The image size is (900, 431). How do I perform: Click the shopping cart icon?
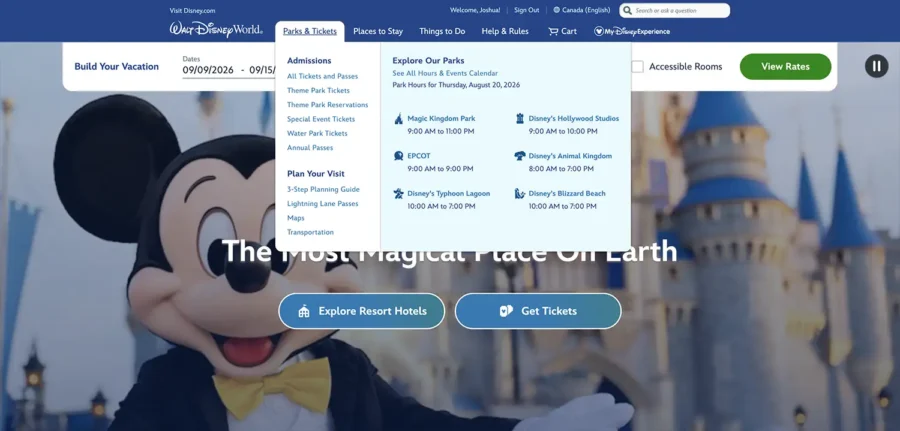click(553, 32)
